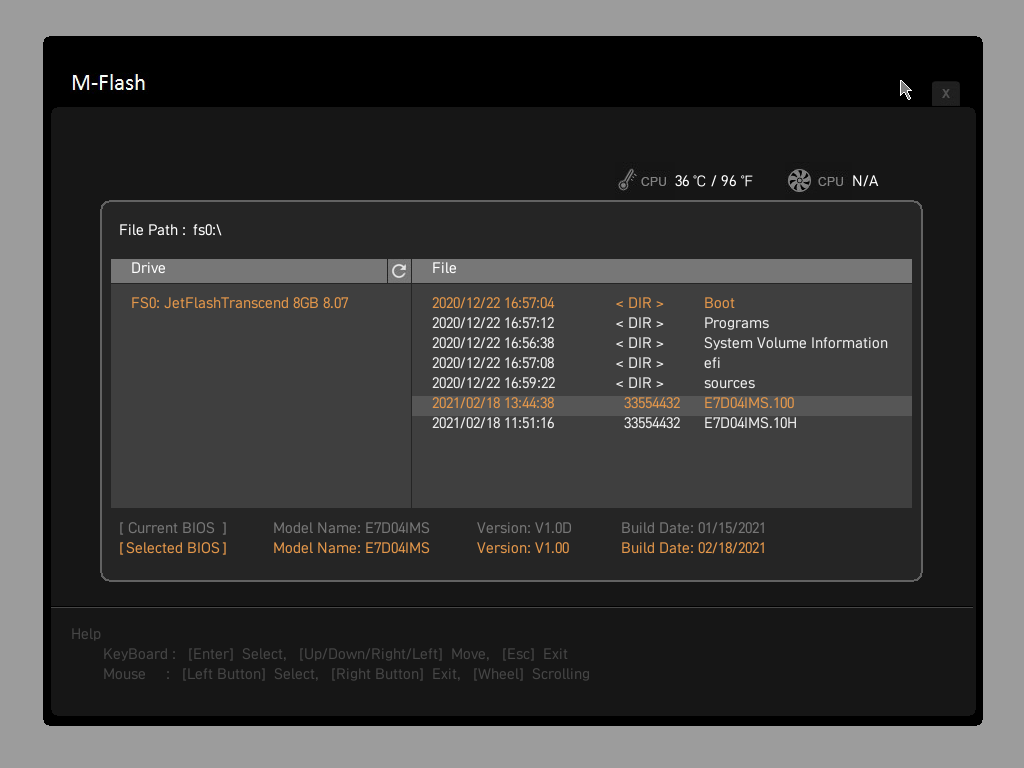Open the System Volume Information folder

tap(795, 343)
